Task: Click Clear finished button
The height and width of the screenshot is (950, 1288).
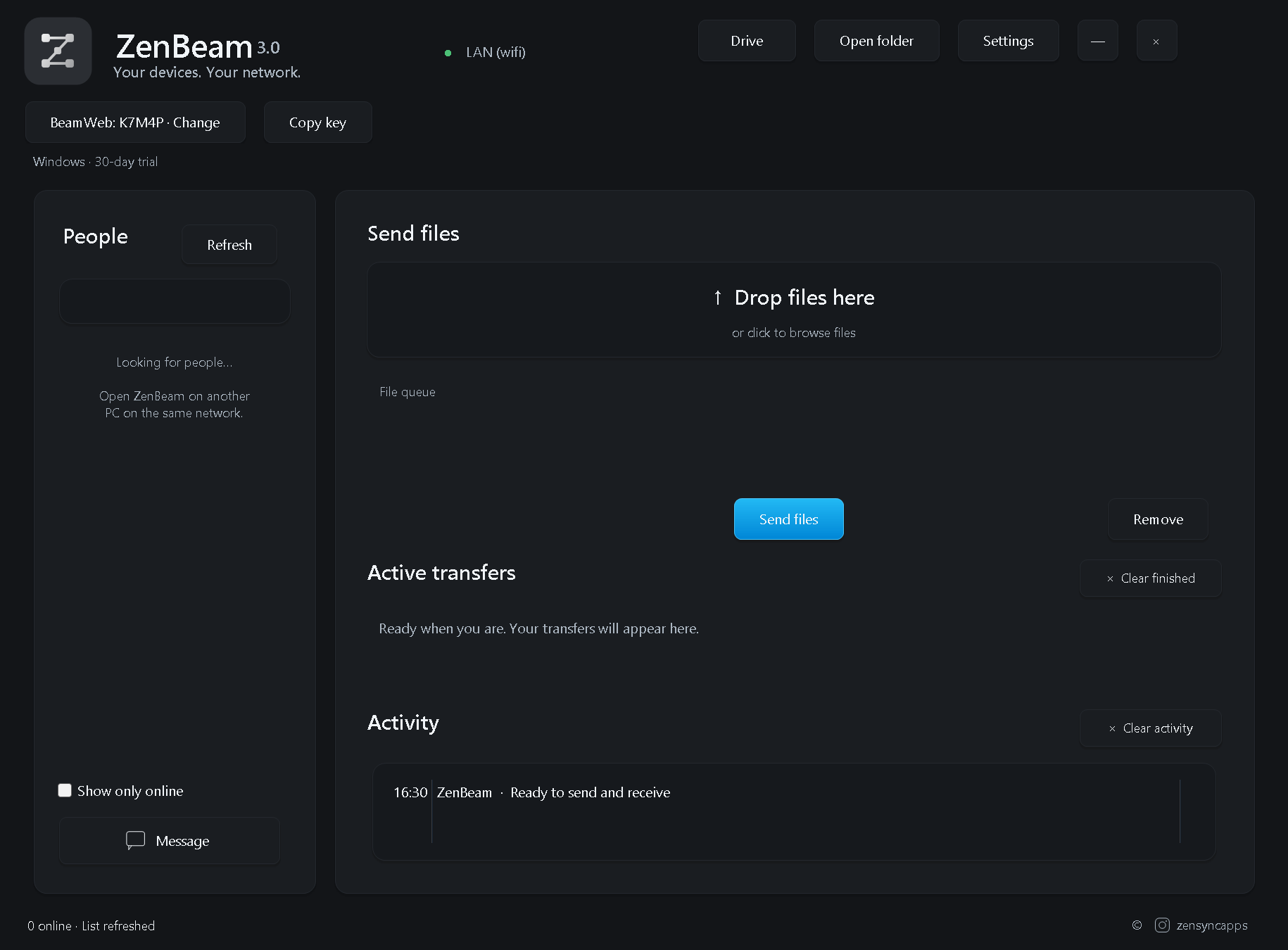Action: coord(1150,578)
